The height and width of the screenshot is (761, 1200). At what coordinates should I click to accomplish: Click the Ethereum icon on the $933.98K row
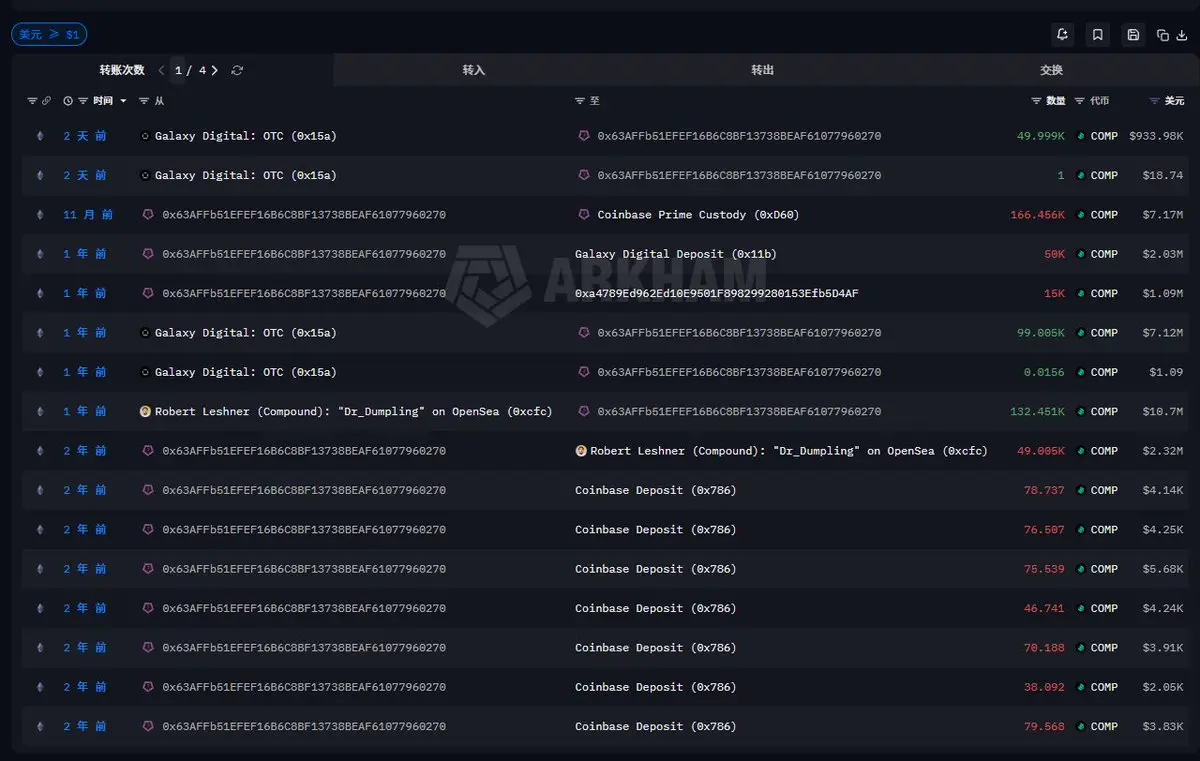(x=40, y=136)
